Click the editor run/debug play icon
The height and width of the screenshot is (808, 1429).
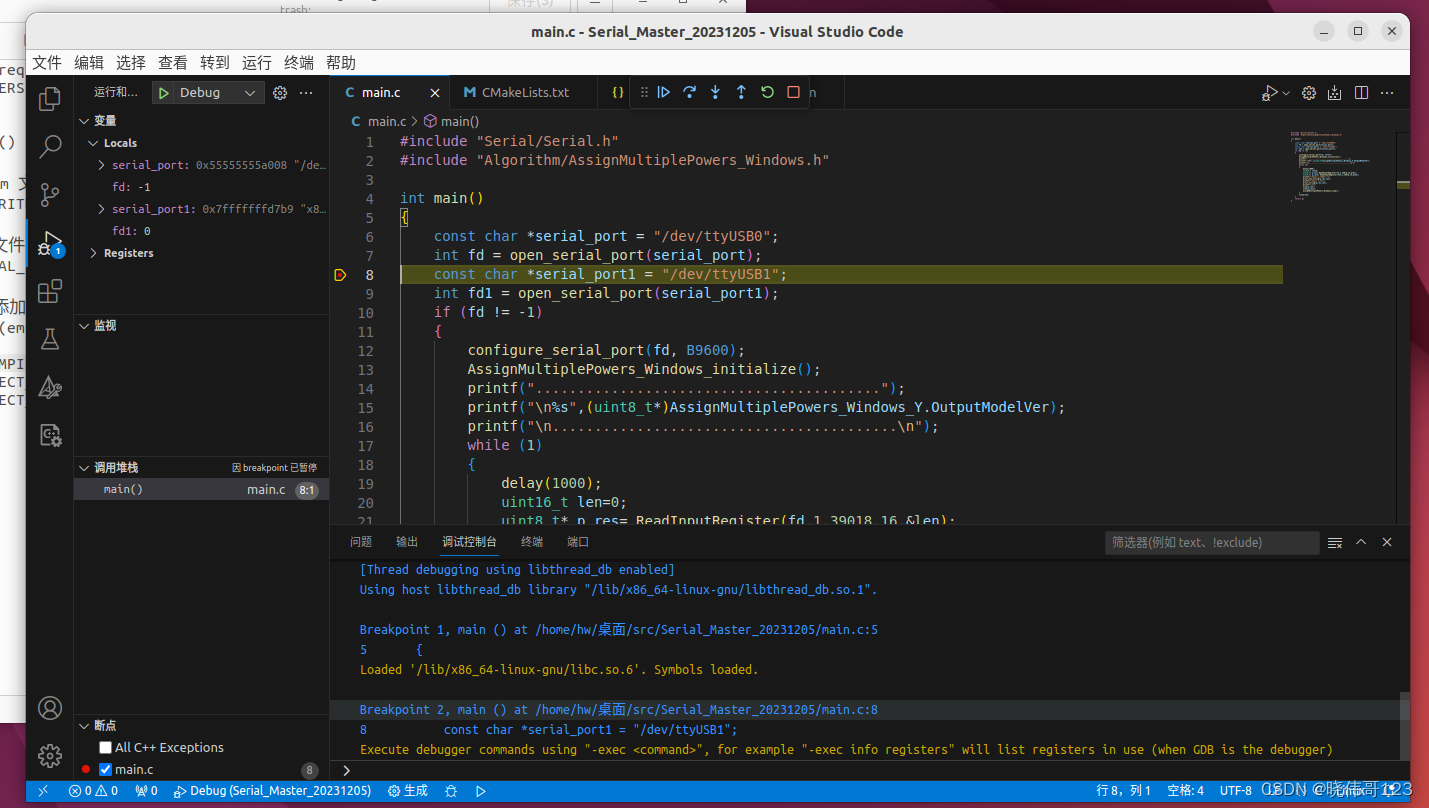coord(1269,92)
